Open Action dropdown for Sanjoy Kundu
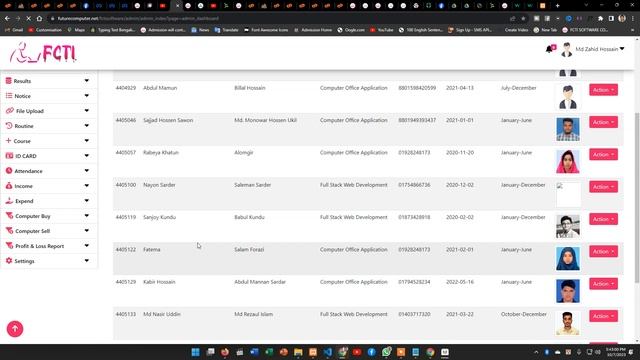This screenshot has height=360, width=640. tap(603, 219)
